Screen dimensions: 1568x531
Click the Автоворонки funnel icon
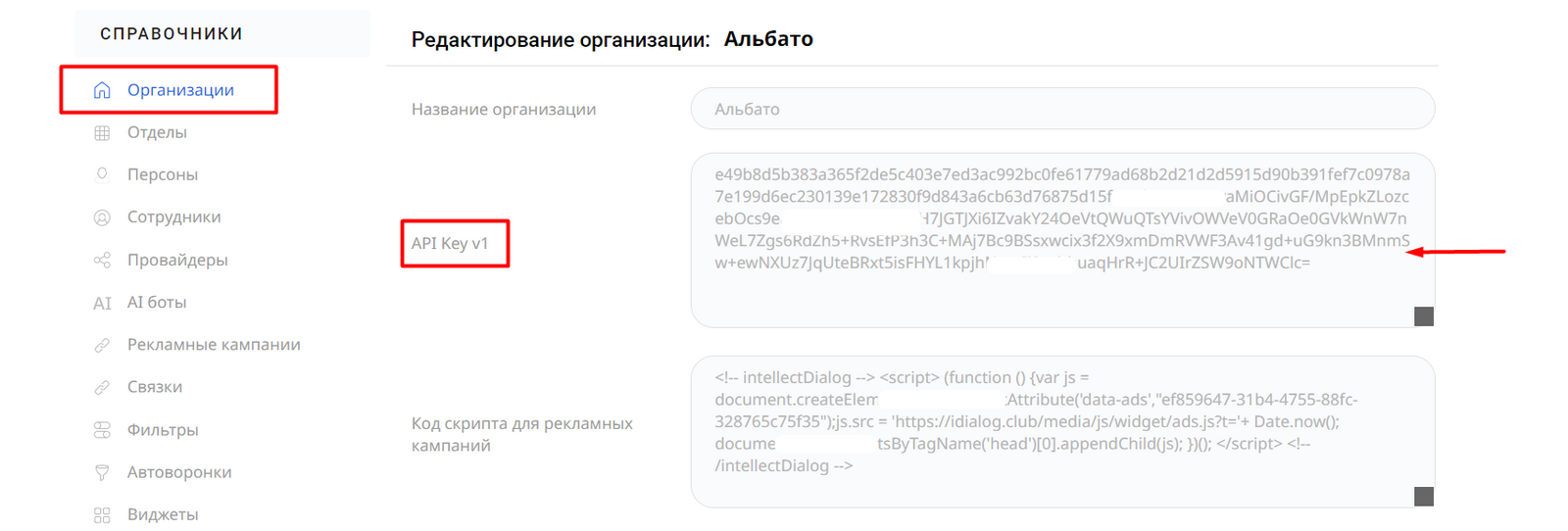pyautogui.click(x=102, y=472)
